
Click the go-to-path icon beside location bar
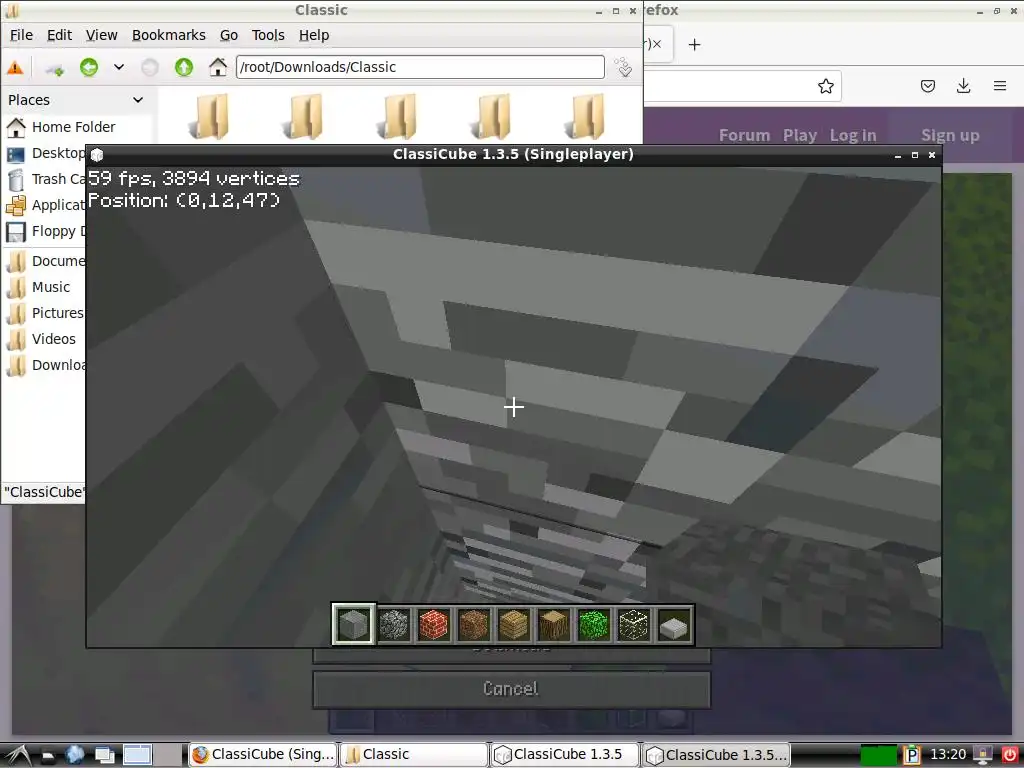623,67
